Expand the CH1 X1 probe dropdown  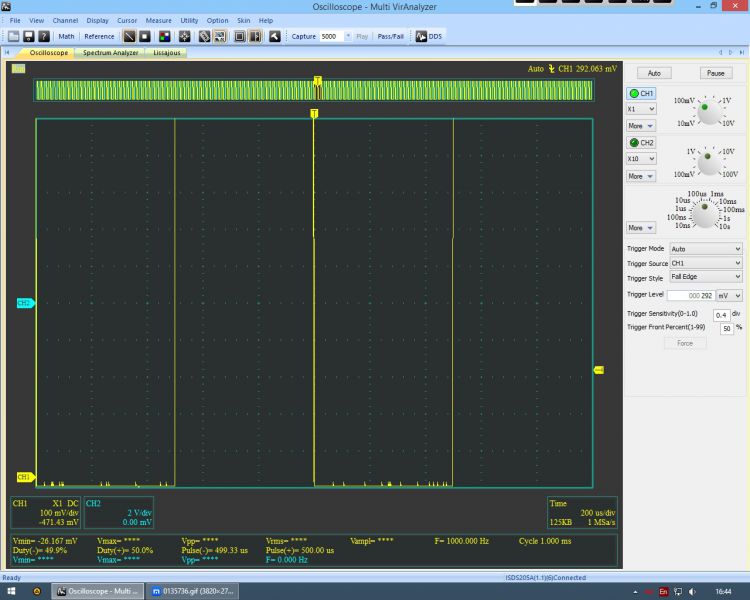pos(640,108)
